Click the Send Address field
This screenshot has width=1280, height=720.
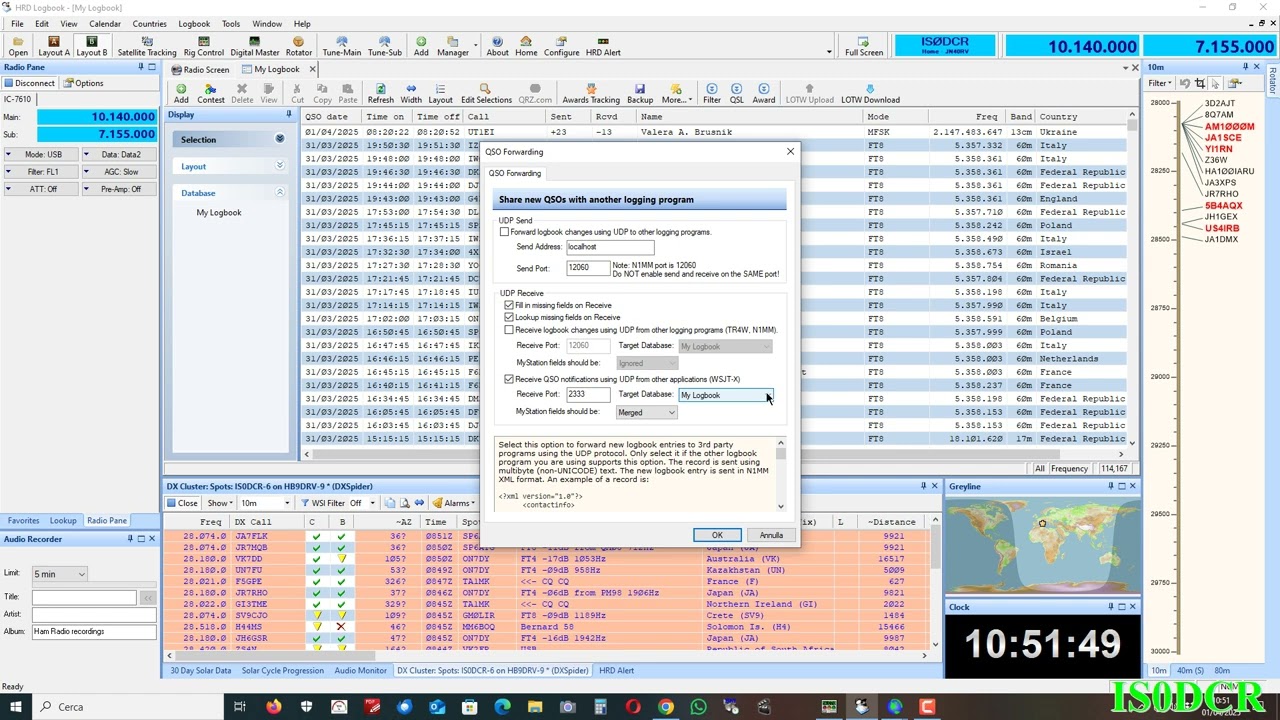(610, 247)
